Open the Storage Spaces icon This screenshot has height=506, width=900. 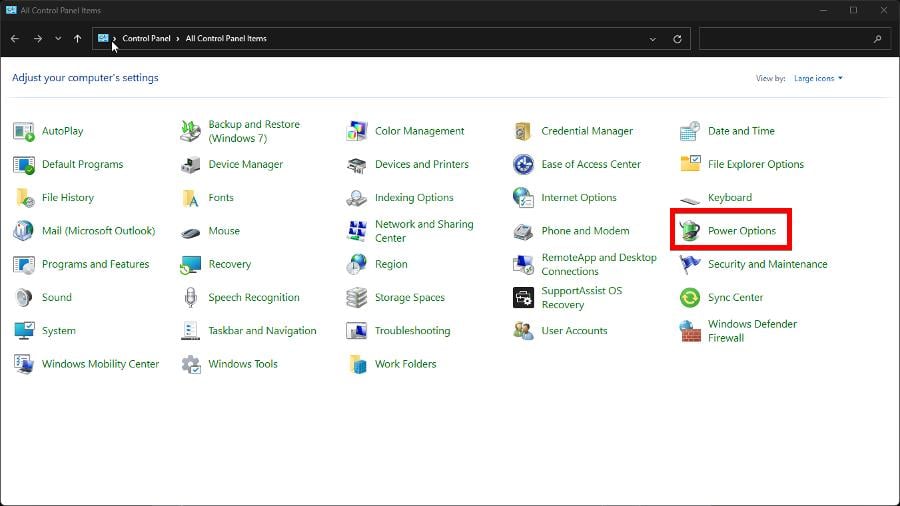pos(357,298)
